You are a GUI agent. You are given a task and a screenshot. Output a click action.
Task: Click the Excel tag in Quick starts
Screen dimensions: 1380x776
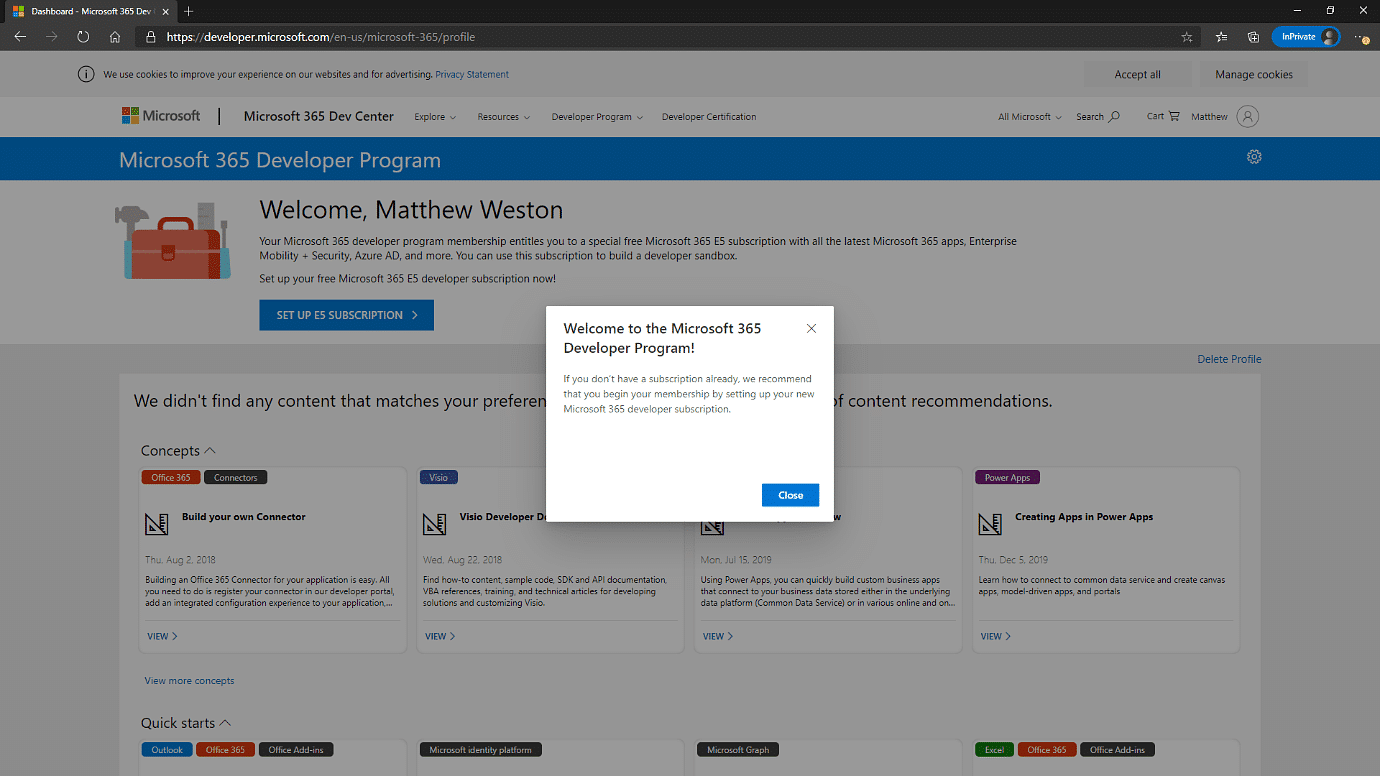click(x=995, y=749)
